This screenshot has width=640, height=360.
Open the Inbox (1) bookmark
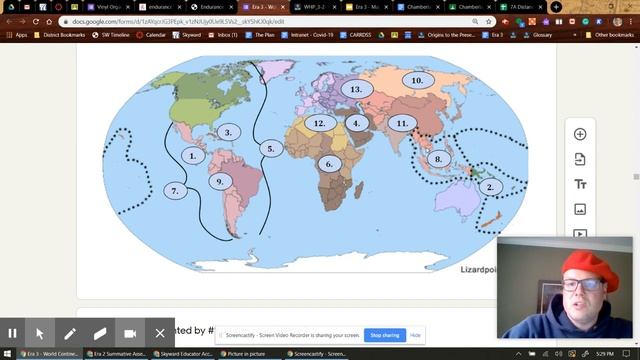[x=223, y=35]
